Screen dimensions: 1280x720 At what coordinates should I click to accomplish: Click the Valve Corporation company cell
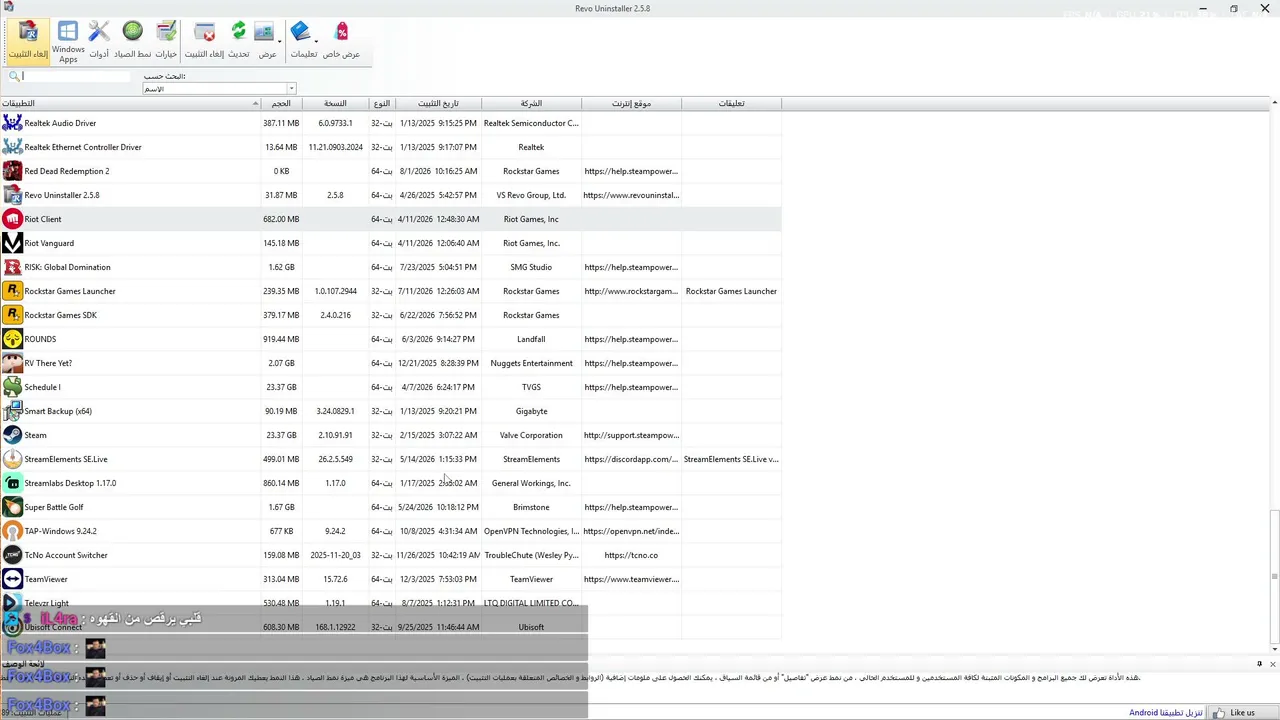[x=531, y=435]
